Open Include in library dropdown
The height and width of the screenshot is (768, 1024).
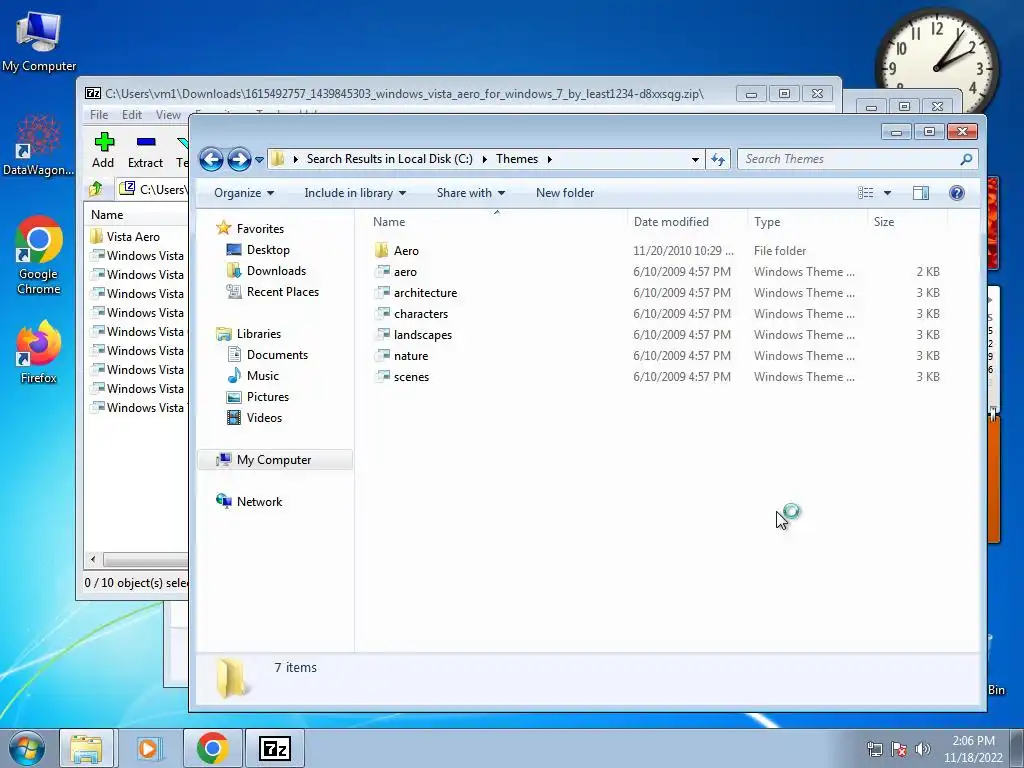point(355,193)
